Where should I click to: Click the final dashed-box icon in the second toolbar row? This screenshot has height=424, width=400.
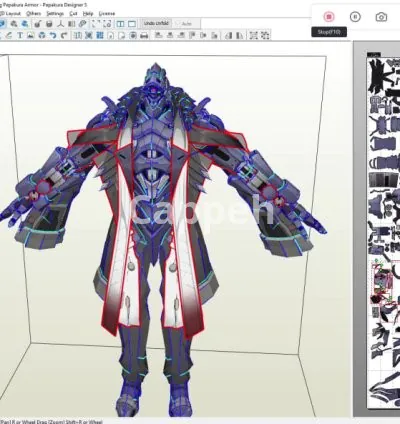265,35
